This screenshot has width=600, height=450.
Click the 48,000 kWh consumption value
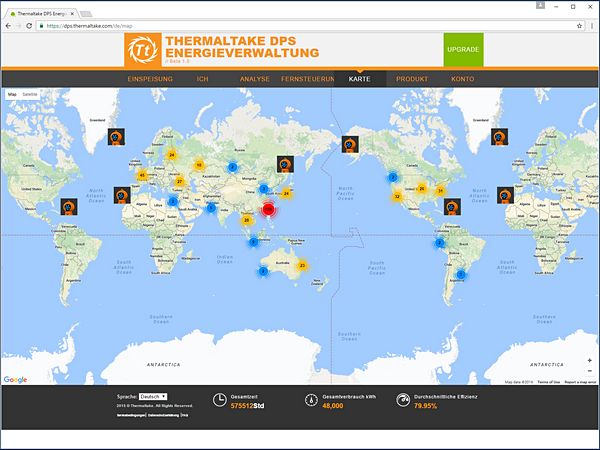333,406
